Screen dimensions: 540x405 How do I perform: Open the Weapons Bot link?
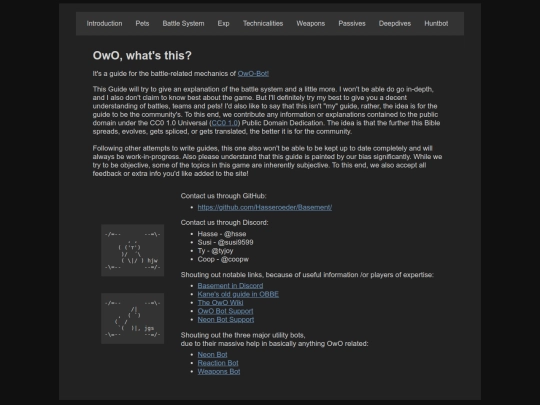[x=219, y=372]
